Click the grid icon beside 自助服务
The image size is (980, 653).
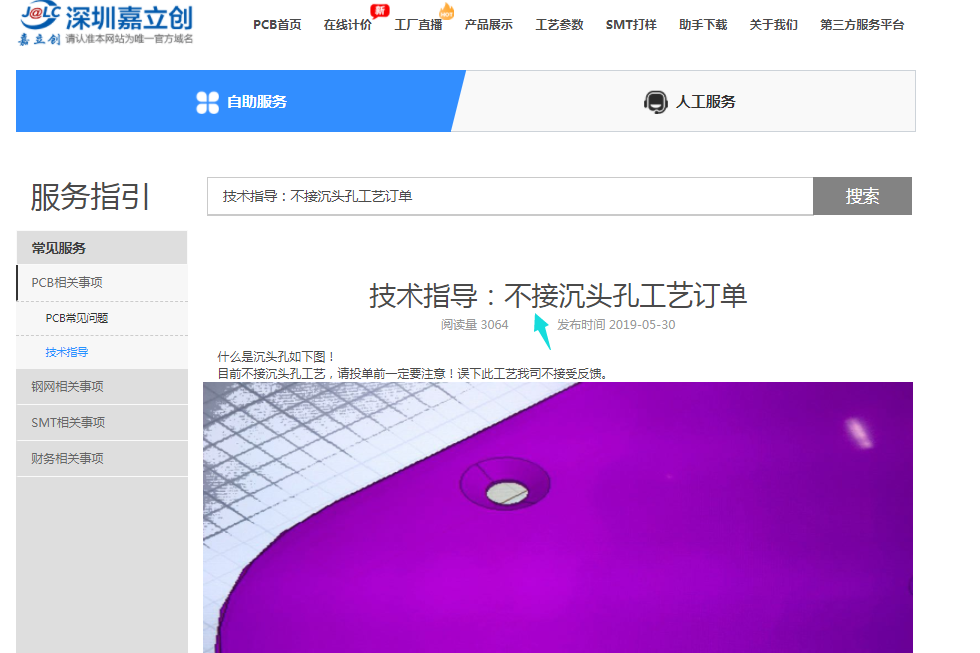click(x=208, y=100)
